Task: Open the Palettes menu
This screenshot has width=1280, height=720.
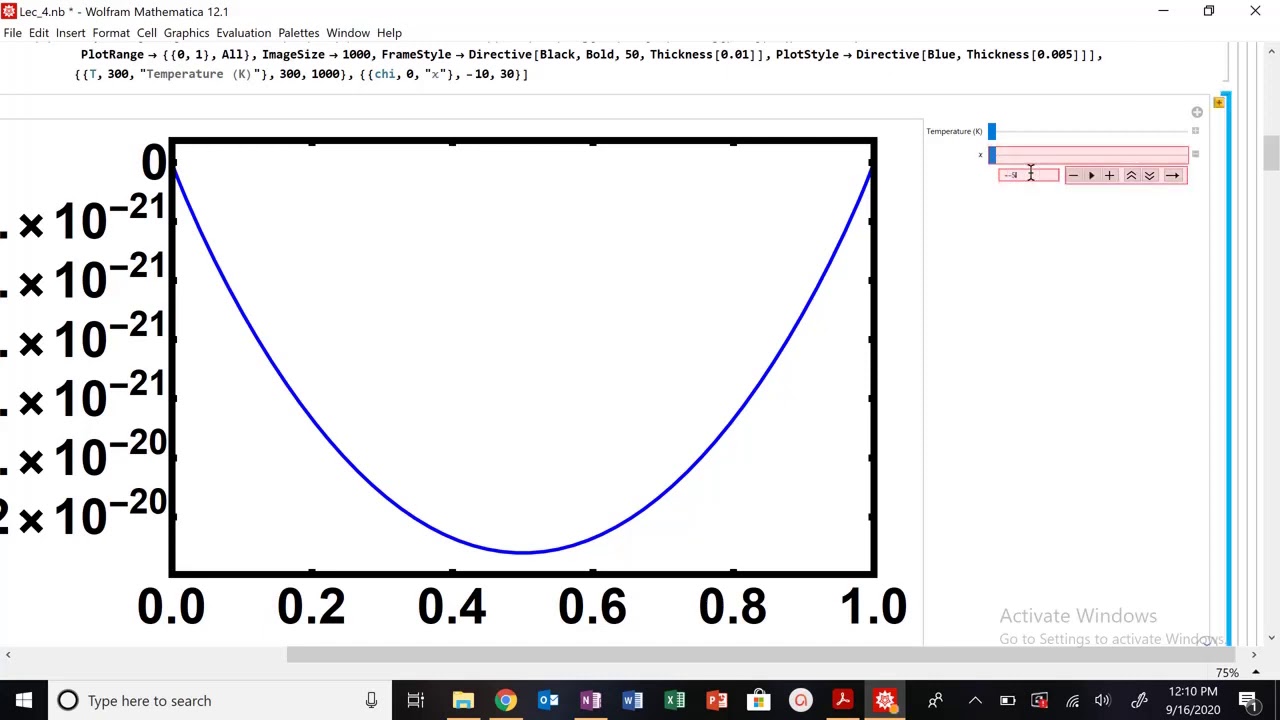Action: (x=298, y=33)
